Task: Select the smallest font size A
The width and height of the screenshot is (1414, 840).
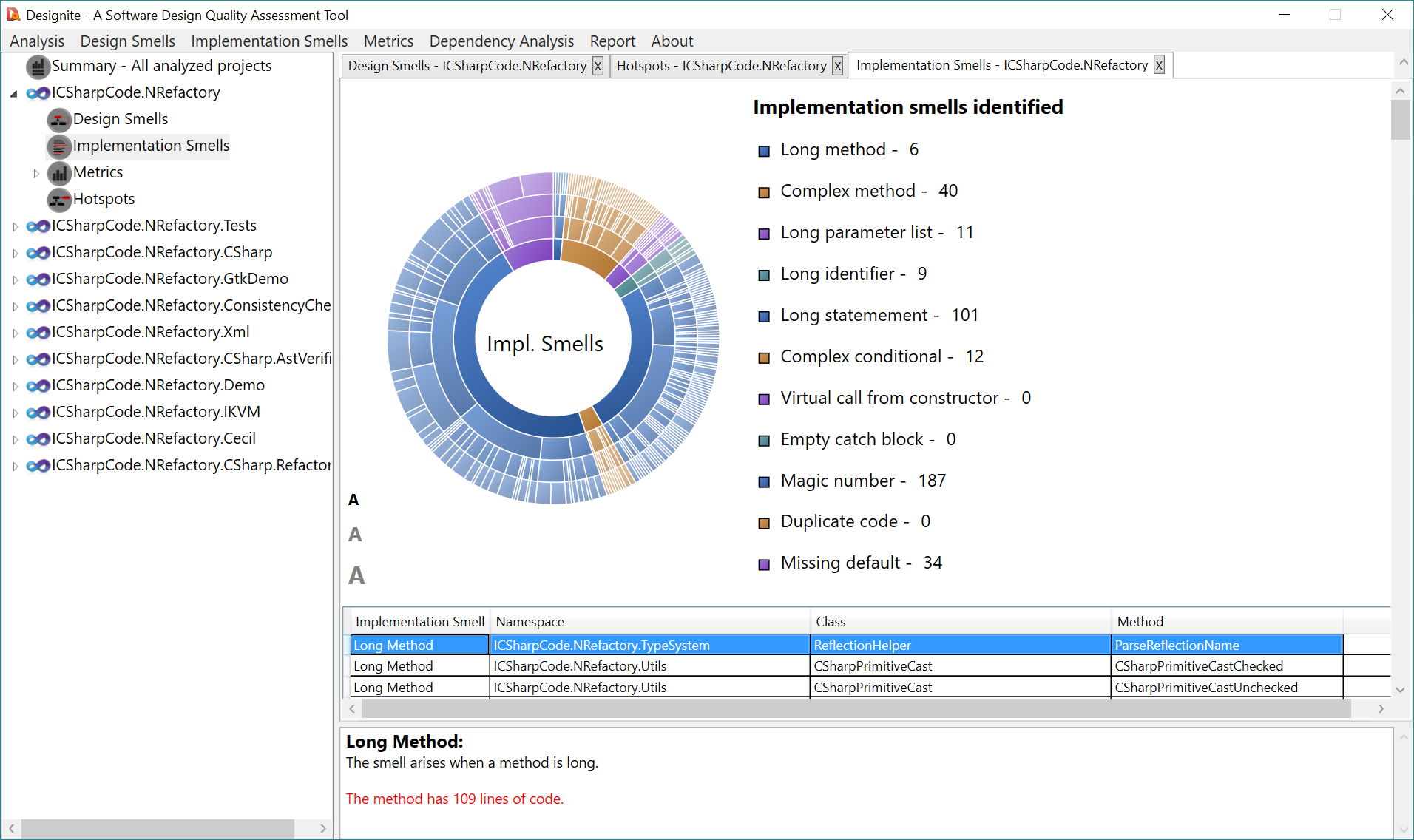Action: pos(353,501)
